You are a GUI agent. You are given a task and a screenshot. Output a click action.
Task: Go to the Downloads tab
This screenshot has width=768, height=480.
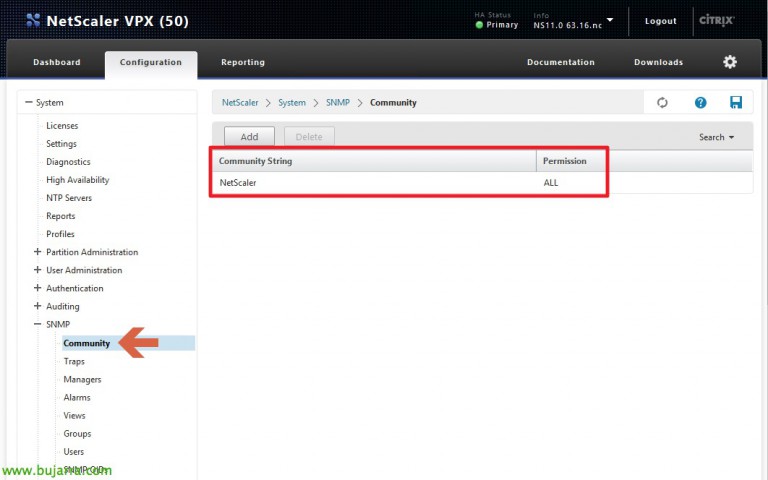point(658,62)
